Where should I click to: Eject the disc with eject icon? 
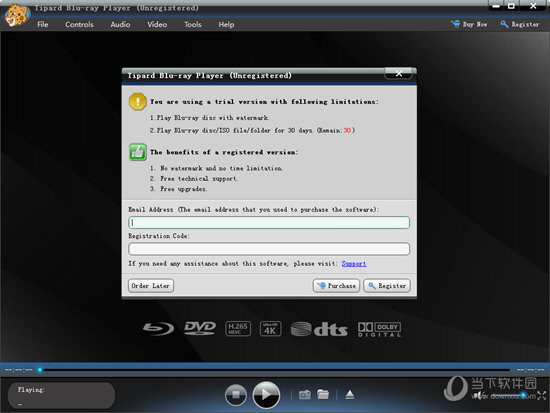coord(350,395)
